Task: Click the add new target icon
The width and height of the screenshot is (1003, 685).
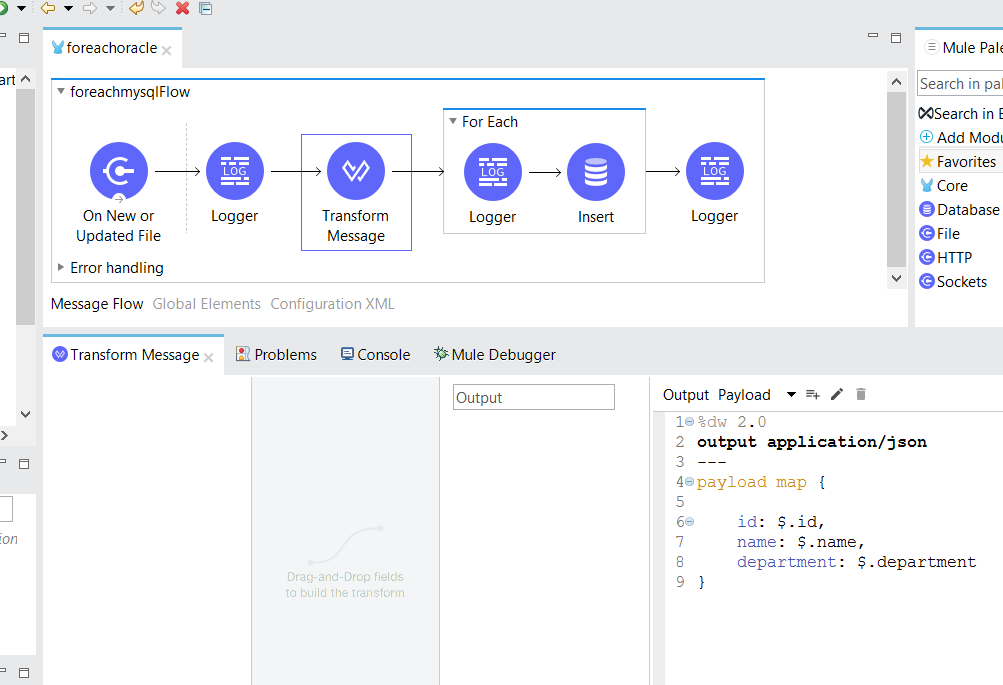Action: pos(813,395)
